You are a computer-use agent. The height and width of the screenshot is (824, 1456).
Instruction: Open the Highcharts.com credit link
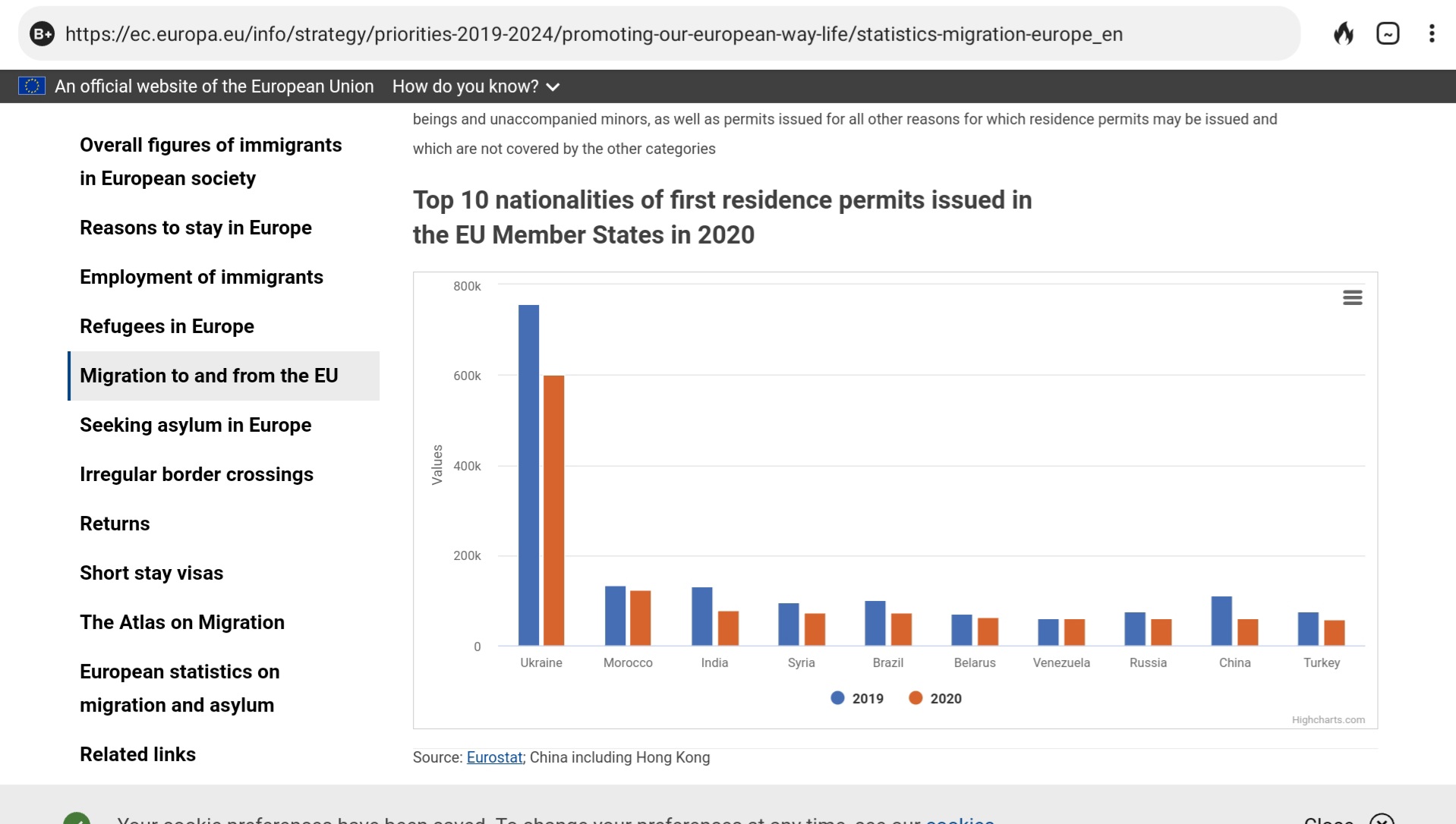tap(1328, 719)
